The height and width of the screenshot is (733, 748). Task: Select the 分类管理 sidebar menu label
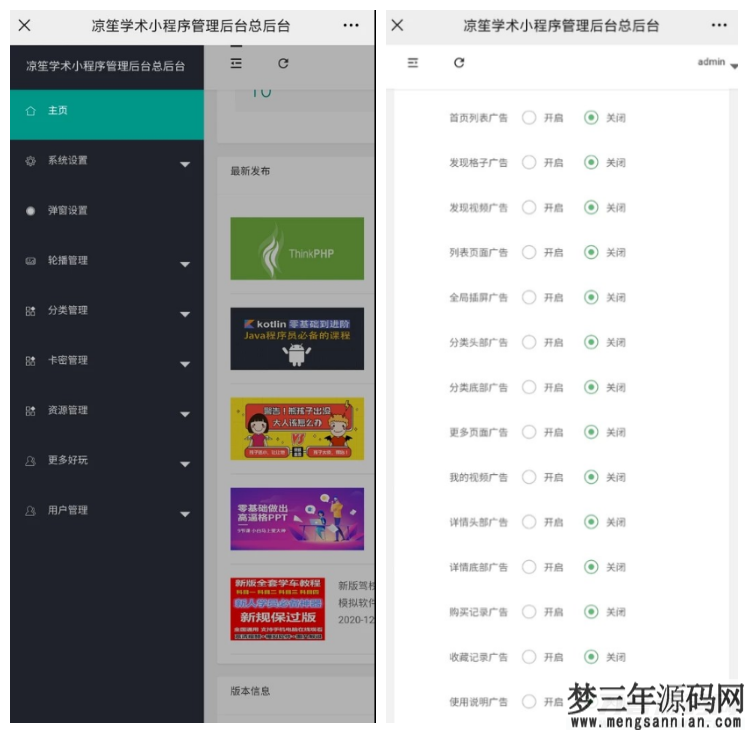point(67,310)
